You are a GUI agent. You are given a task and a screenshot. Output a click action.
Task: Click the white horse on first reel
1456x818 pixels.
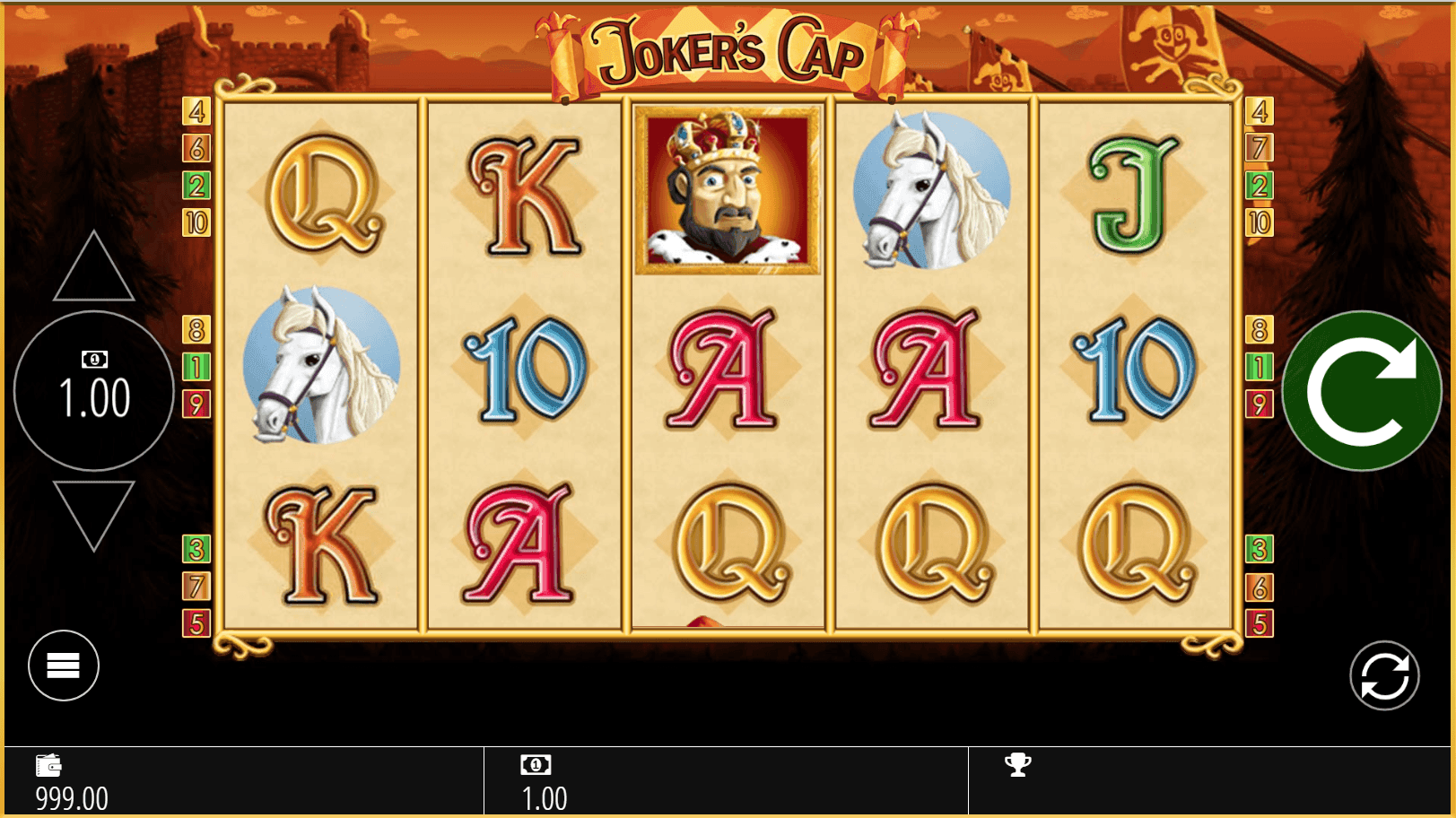pyautogui.click(x=321, y=365)
